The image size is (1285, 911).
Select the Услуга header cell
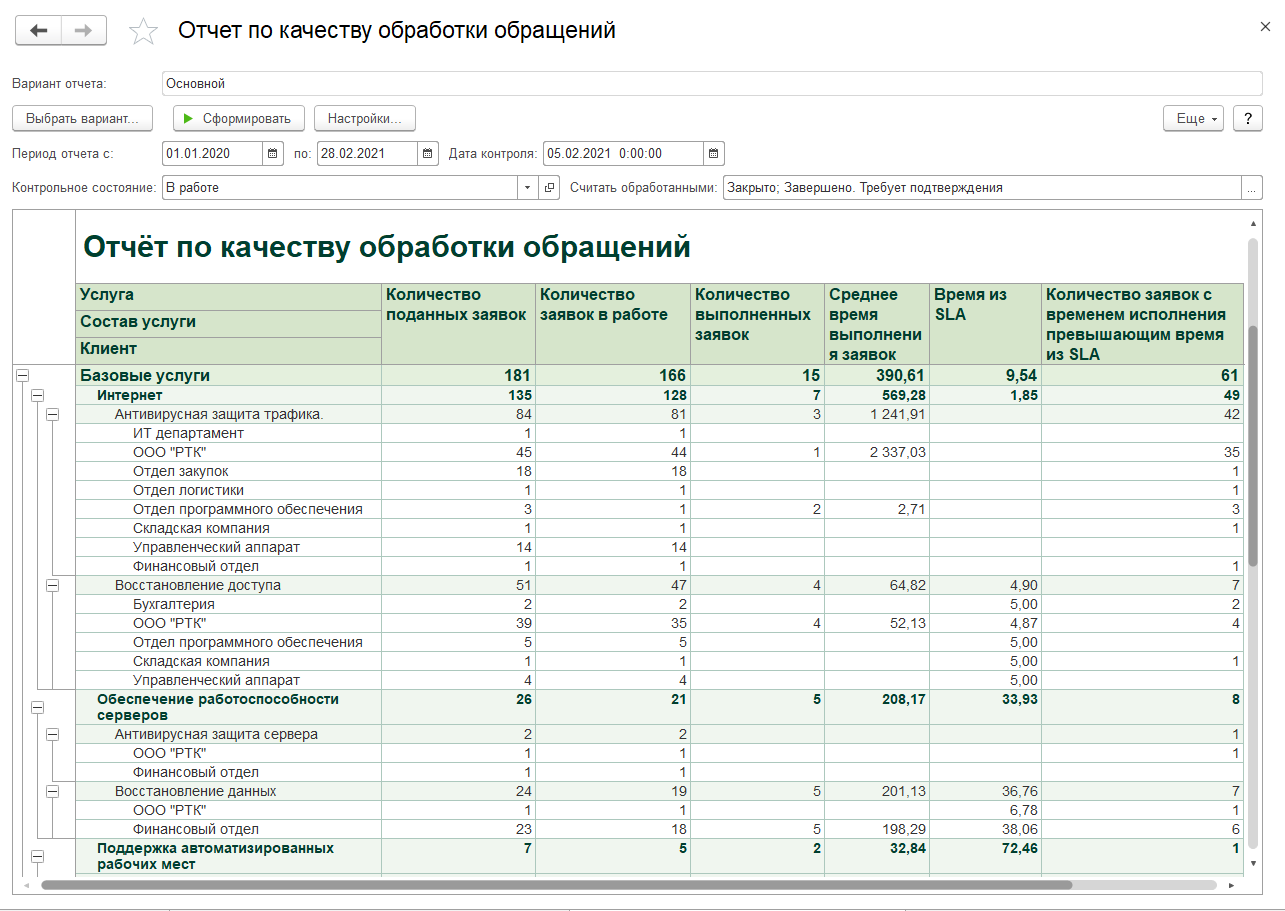coord(228,296)
